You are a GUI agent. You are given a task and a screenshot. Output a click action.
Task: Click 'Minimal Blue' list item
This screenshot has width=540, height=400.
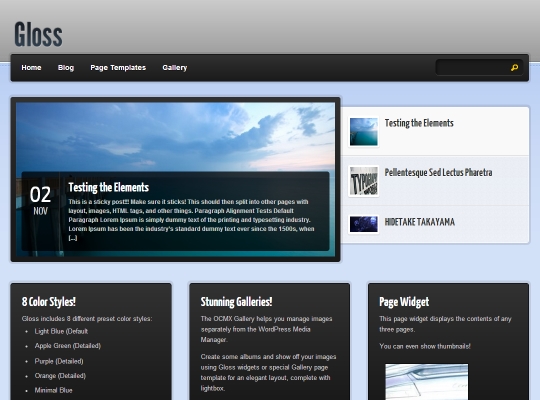[53, 390]
